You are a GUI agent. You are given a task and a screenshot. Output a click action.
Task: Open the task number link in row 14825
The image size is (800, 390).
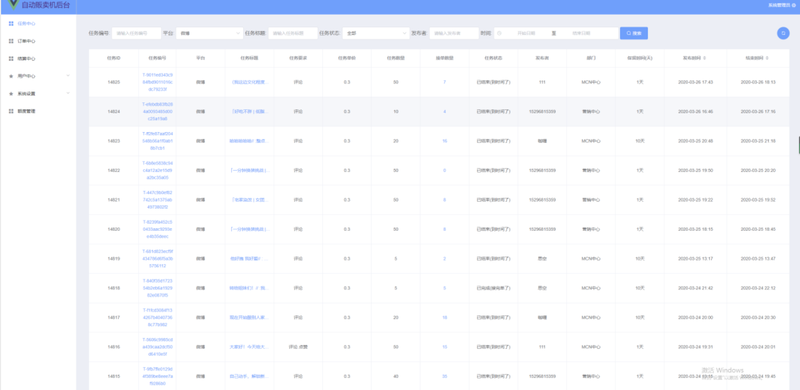tap(158, 82)
